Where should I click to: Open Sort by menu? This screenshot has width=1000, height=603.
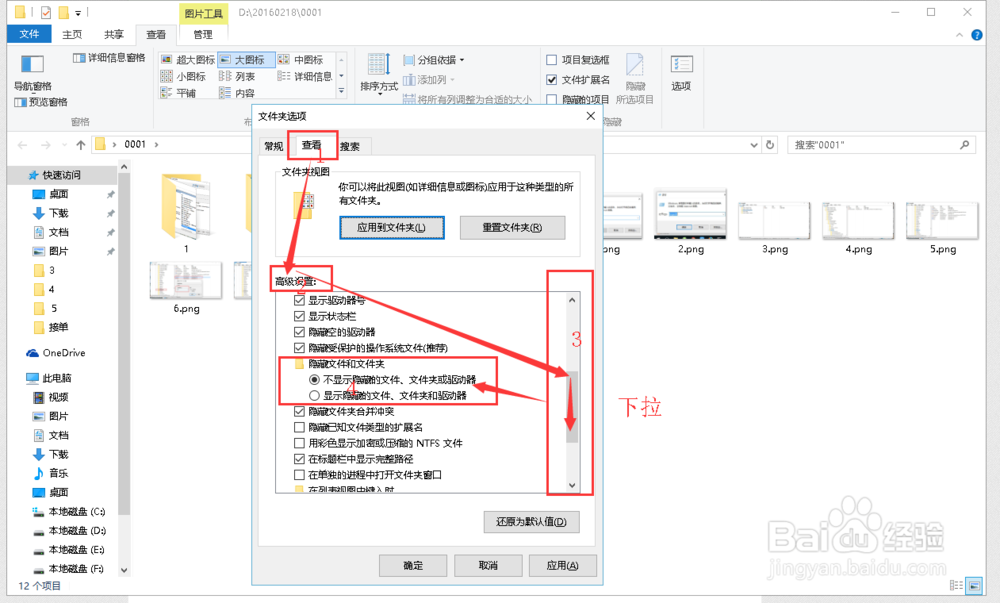(379, 73)
